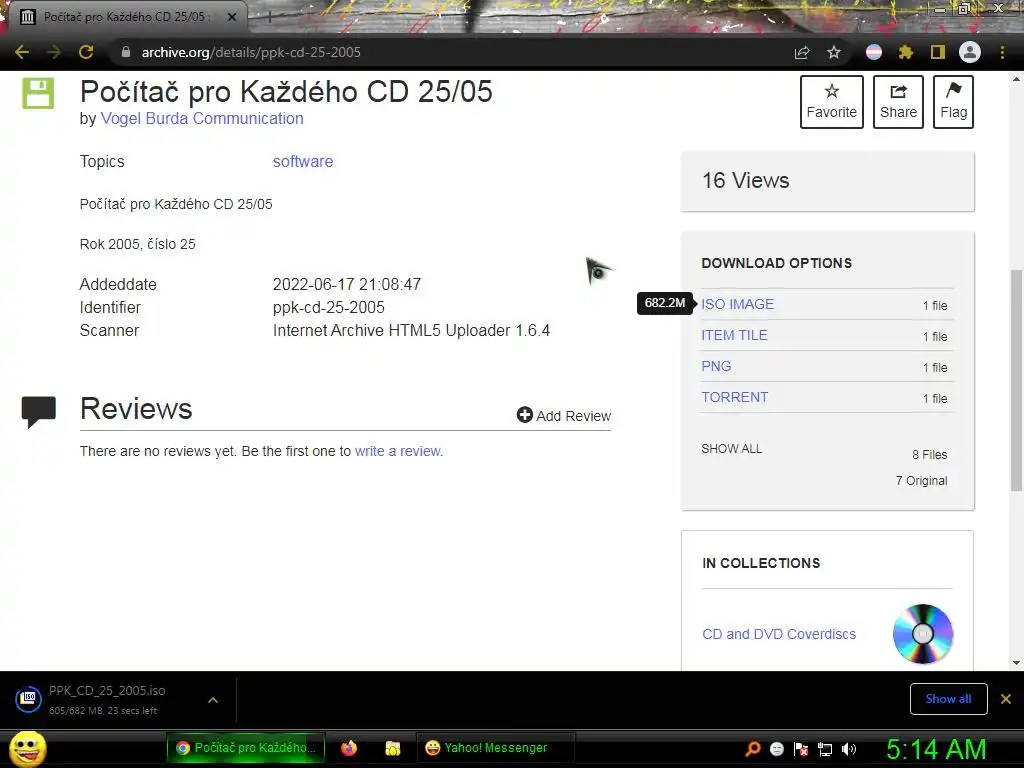Click the Addeddate value 2022-06-17 21:08:47
Viewport: 1024px width, 768px height.
point(347,285)
